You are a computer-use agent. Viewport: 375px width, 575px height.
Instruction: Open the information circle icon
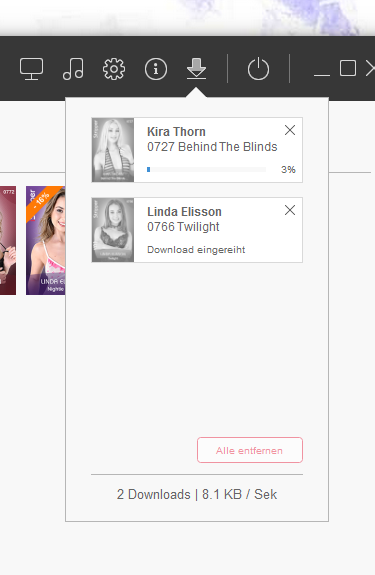click(156, 69)
